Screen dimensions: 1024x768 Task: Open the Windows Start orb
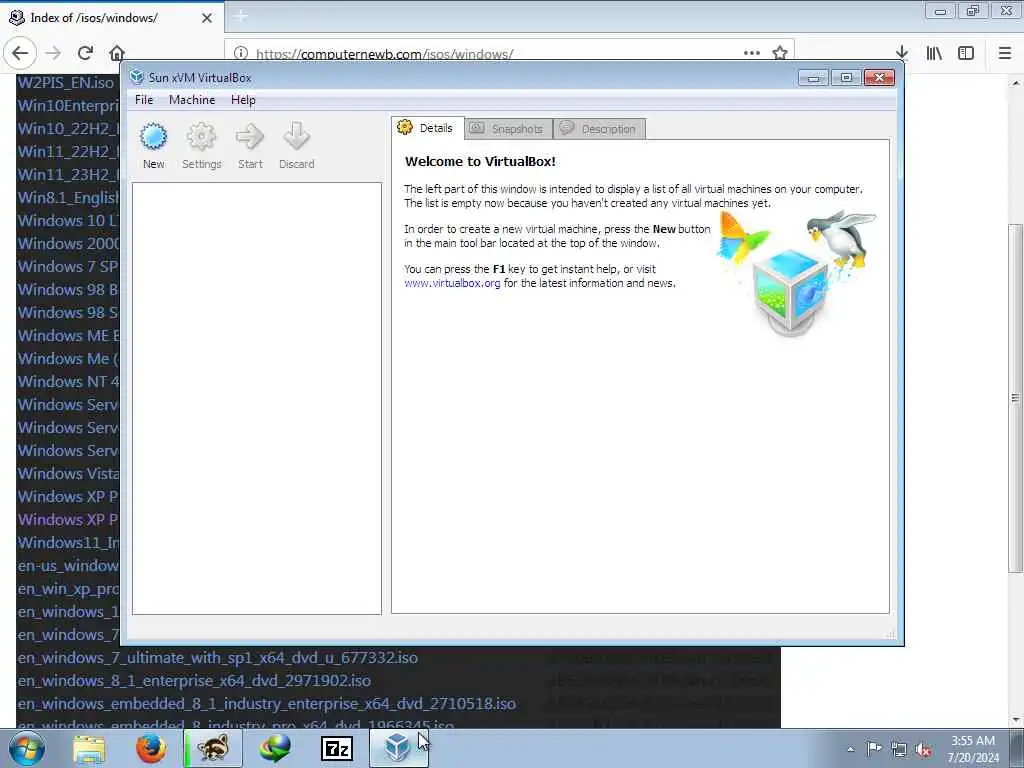point(27,748)
